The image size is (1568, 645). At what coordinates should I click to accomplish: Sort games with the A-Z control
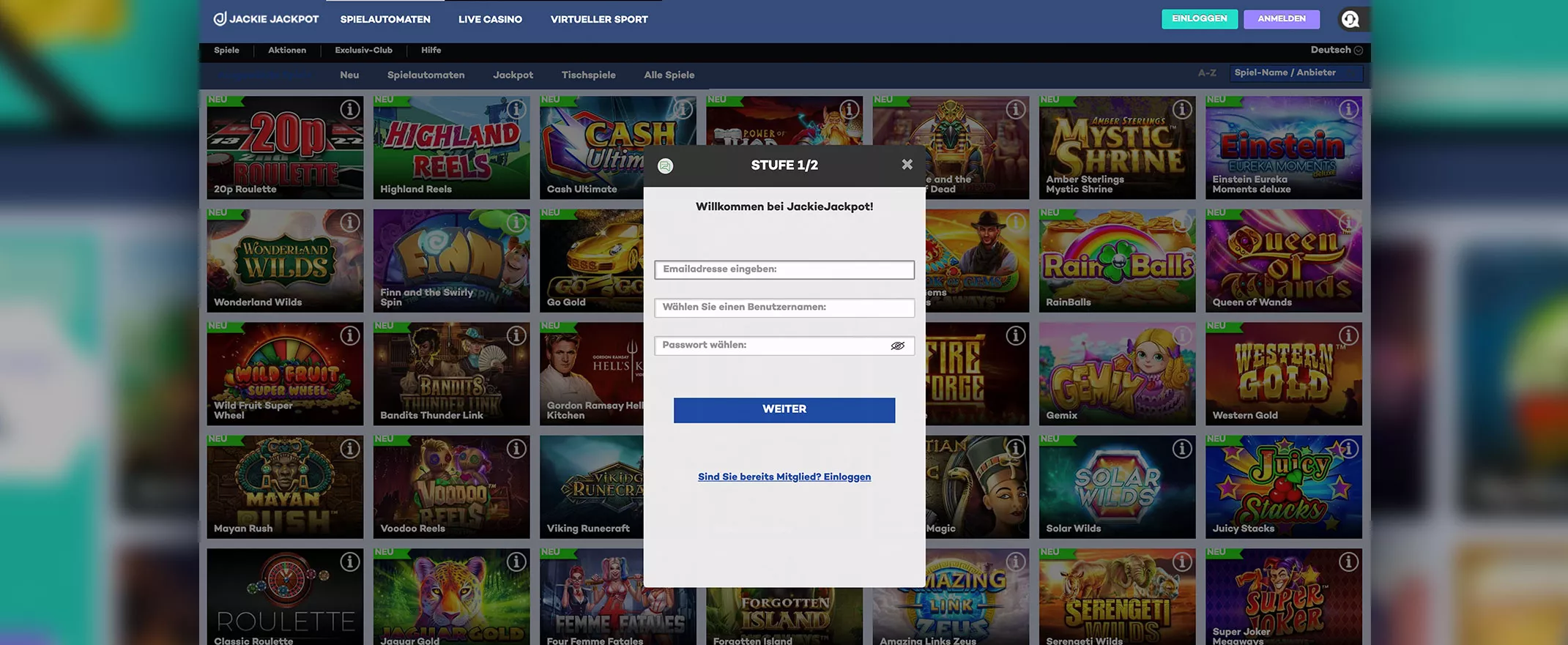(x=1207, y=72)
